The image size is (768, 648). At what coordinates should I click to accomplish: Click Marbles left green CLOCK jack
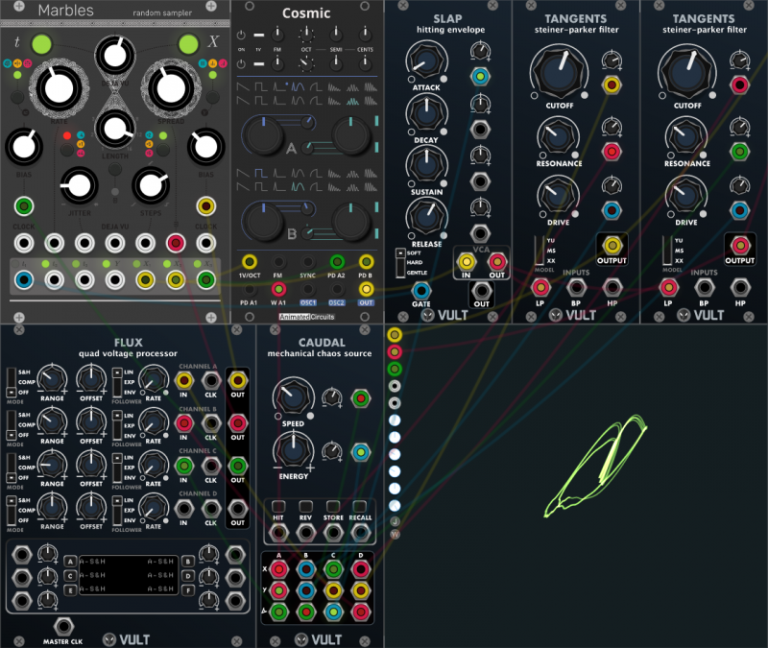click(24, 206)
